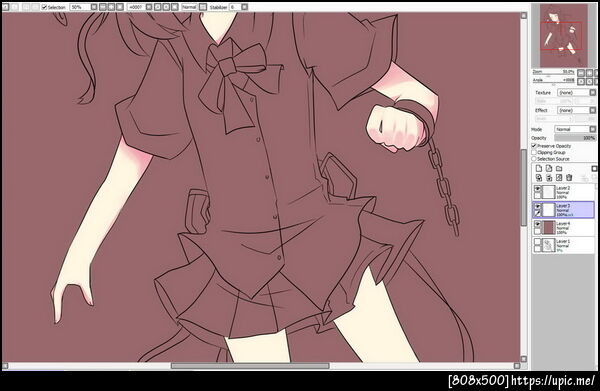Adjust the navigator Zoom slider
Image resolution: width=600 pixels, height=391 pixels.
(x=553, y=74)
